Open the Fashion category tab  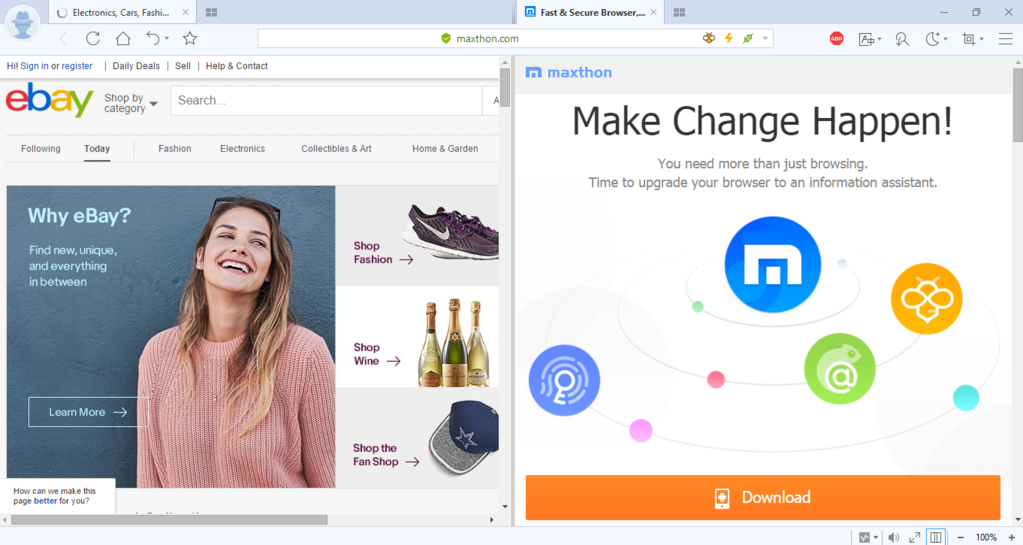click(175, 149)
